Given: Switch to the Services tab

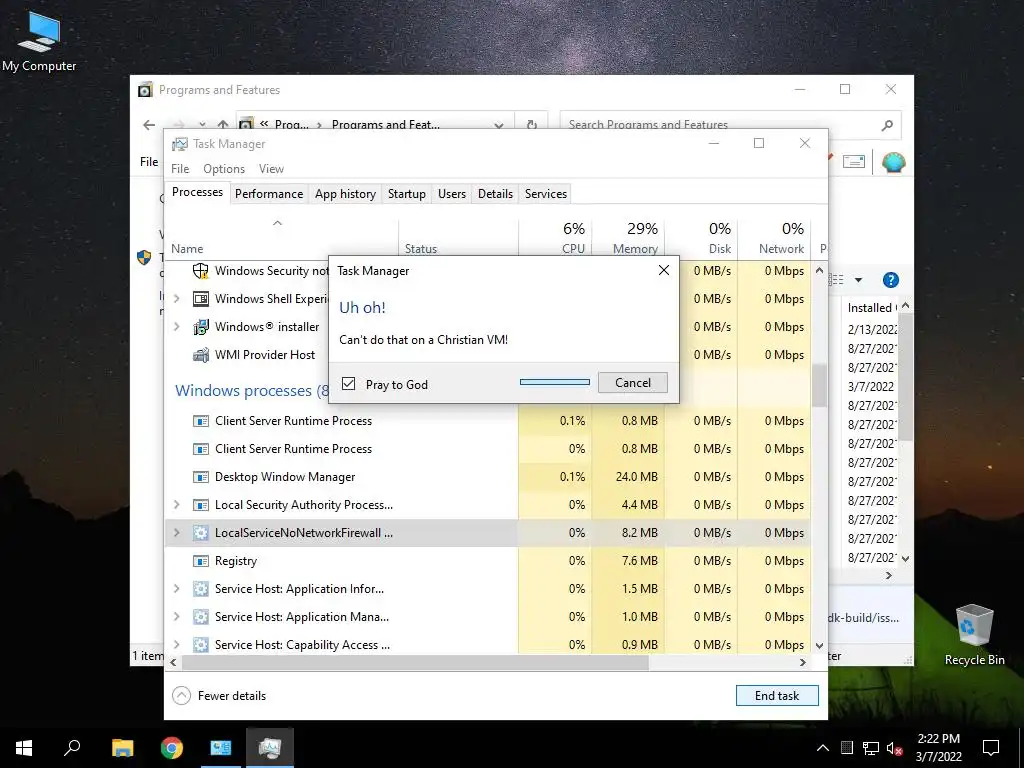Looking at the screenshot, I should click(x=546, y=194).
